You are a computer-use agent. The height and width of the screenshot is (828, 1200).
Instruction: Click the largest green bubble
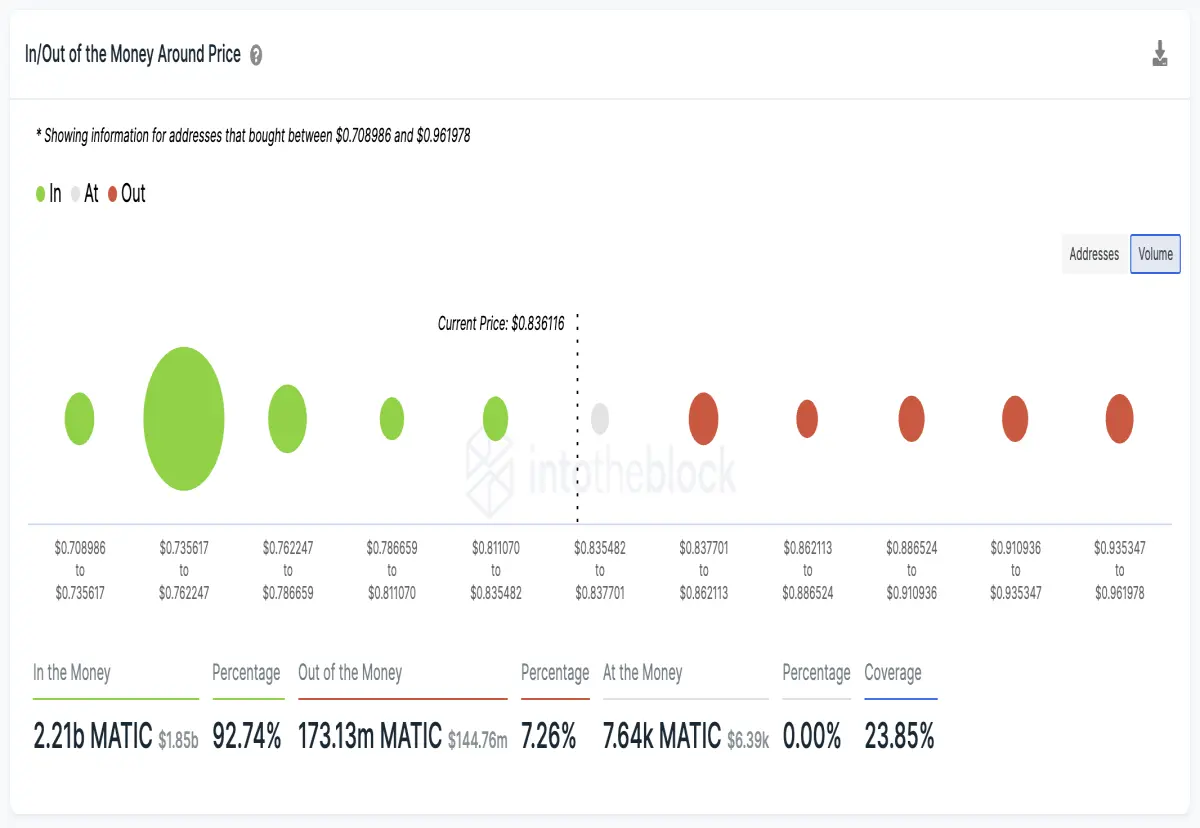[x=184, y=418]
